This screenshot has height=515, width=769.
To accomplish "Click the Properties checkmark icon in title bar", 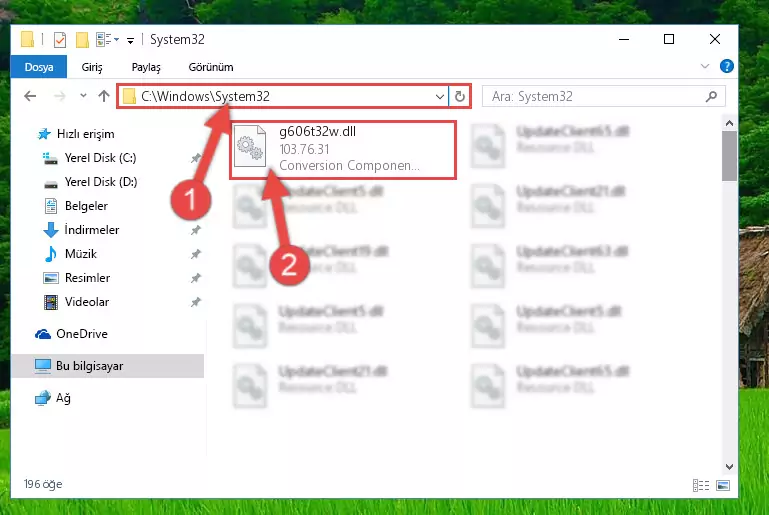I will coord(60,40).
